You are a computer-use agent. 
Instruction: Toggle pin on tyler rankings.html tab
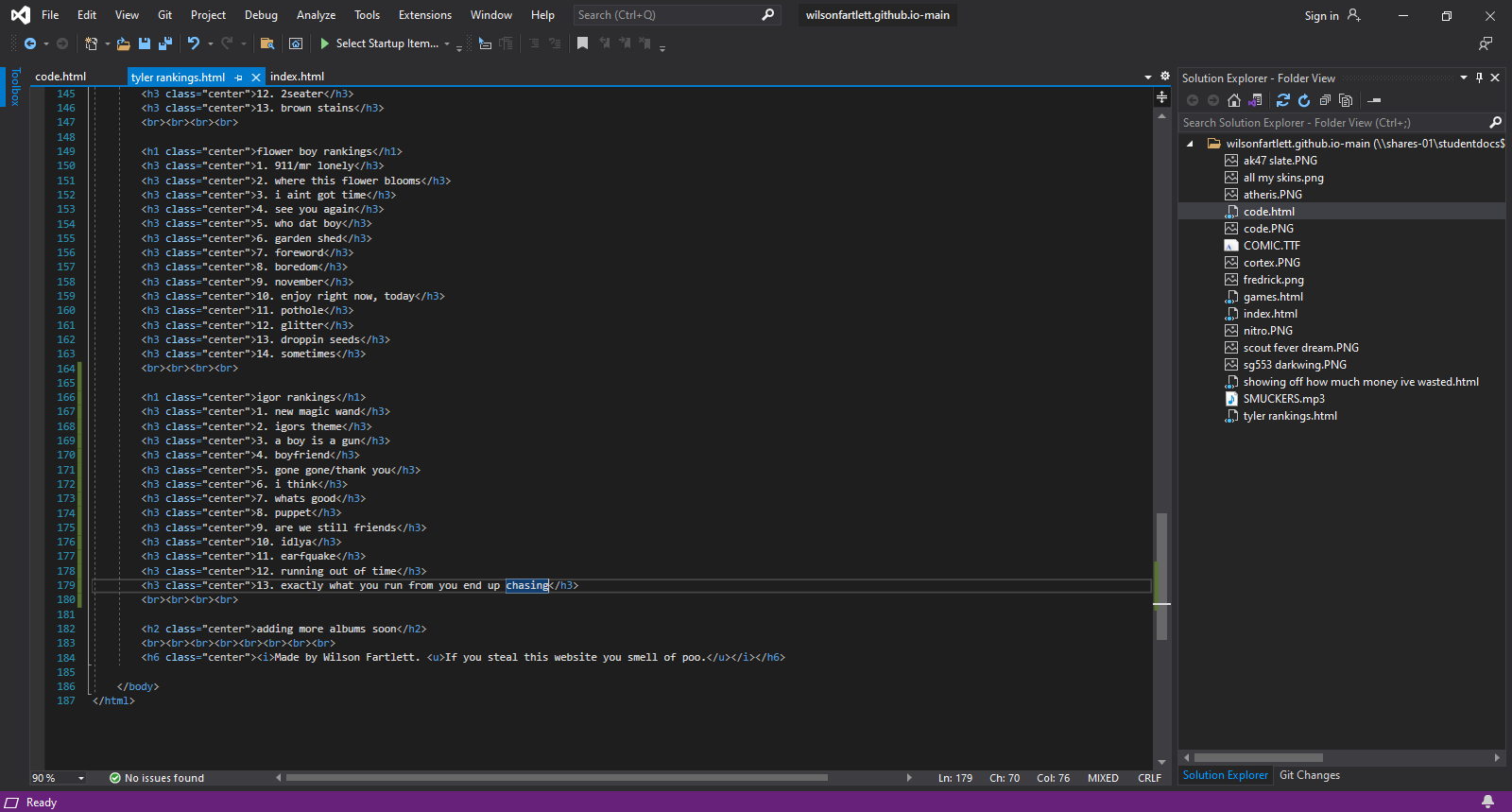239,78
